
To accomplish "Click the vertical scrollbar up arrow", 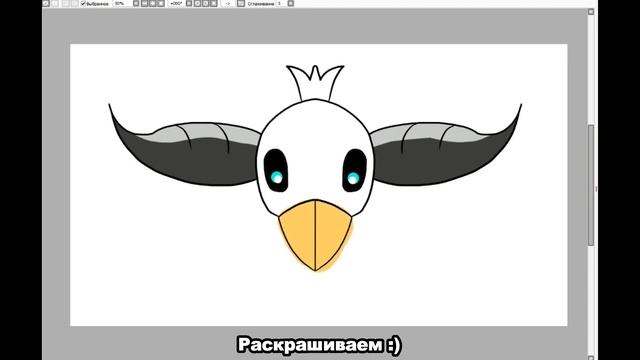I will (x=591, y=12).
